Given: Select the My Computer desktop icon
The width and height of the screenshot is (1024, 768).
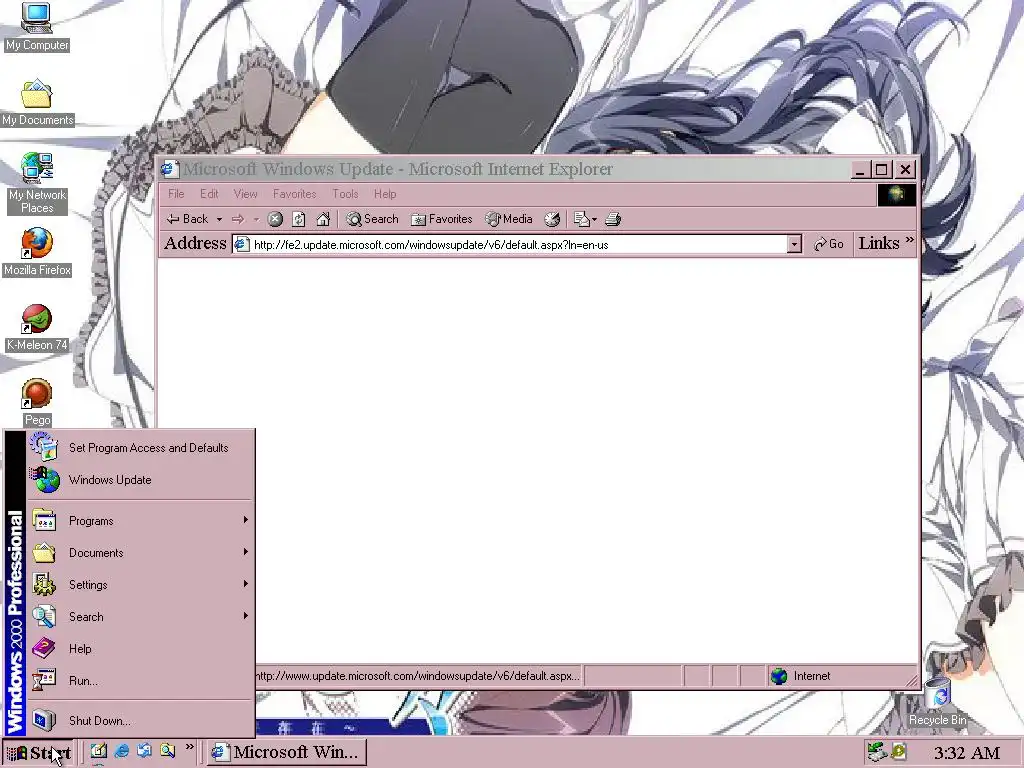Looking at the screenshot, I should (37, 27).
